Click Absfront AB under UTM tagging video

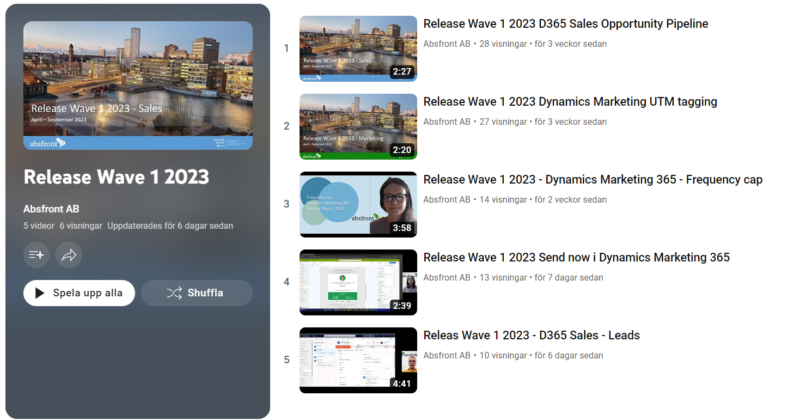pyautogui.click(x=447, y=122)
